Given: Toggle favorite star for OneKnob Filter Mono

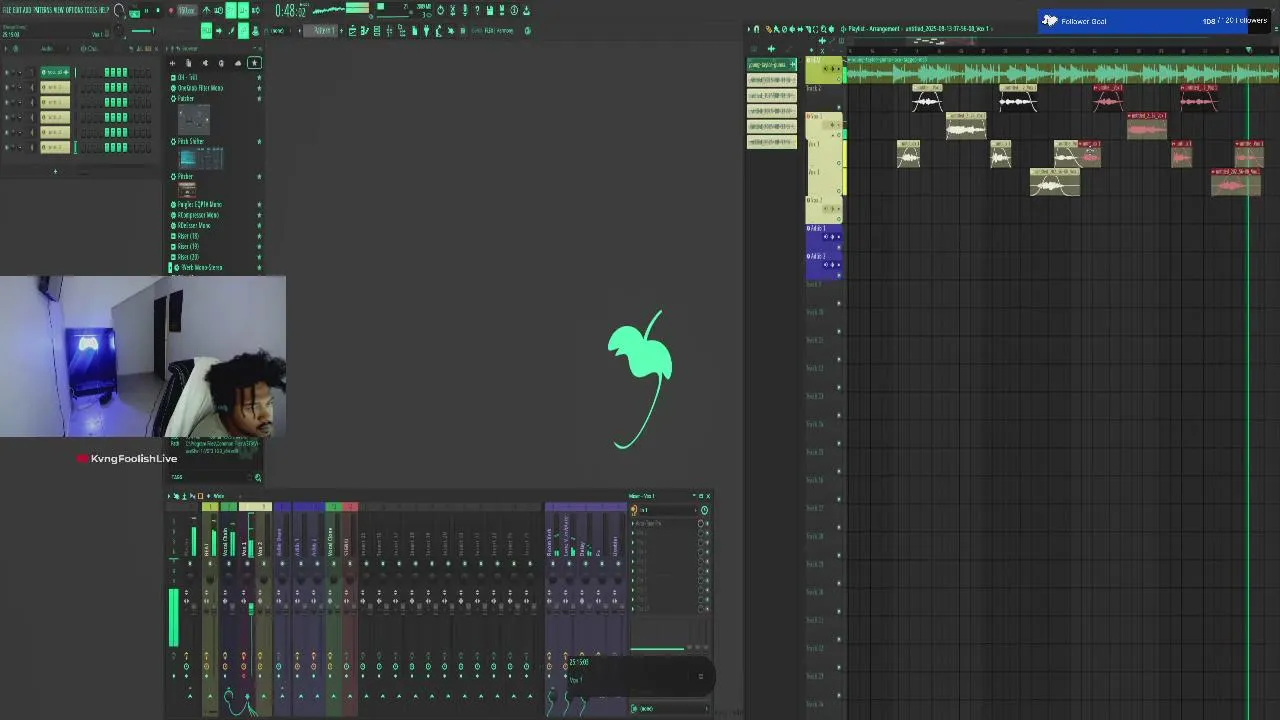Looking at the screenshot, I should coord(259,88).
